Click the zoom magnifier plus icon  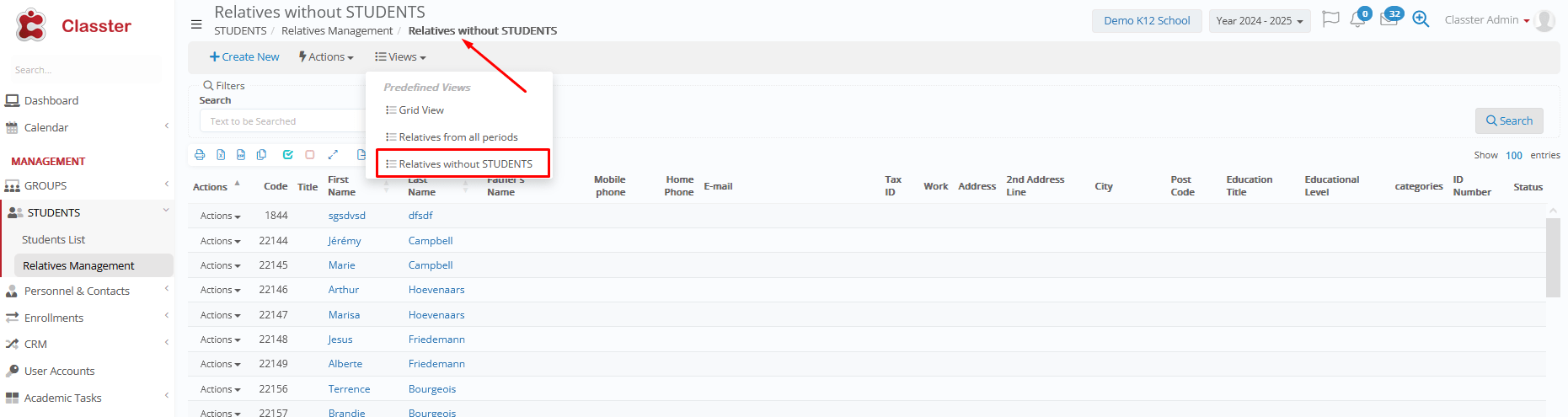click(1421, 19)
